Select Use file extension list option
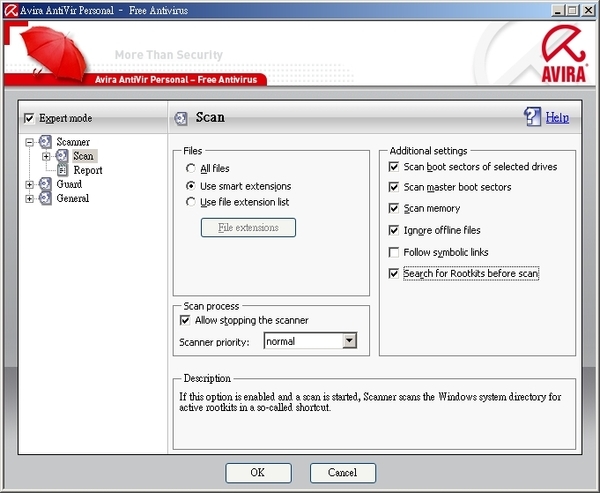600x493 pixels. [191, 202]
